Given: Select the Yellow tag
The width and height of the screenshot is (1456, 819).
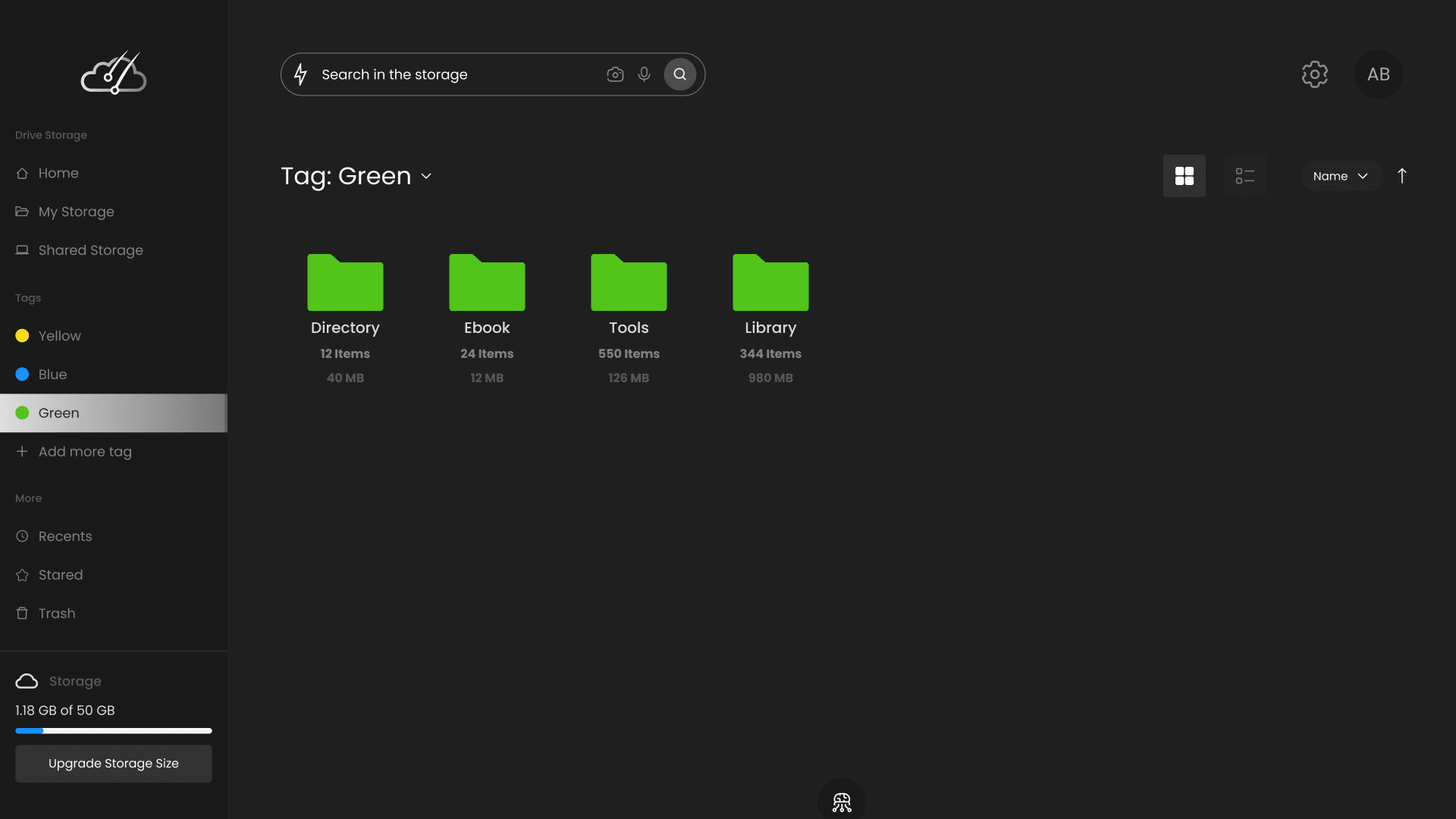Looking at the screenshot, I should (x=114, y=336).
